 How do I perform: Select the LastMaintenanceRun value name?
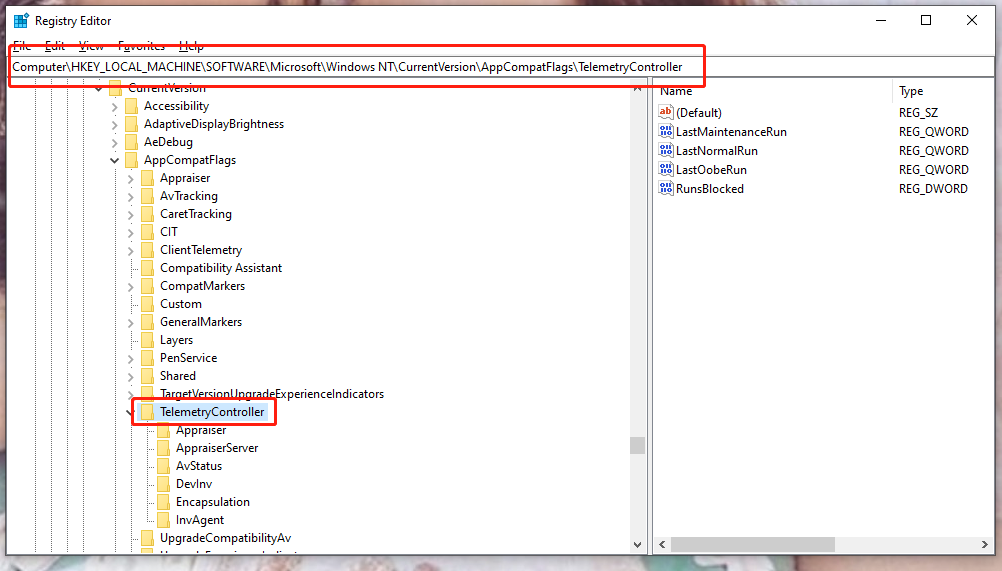coord(732,131)
